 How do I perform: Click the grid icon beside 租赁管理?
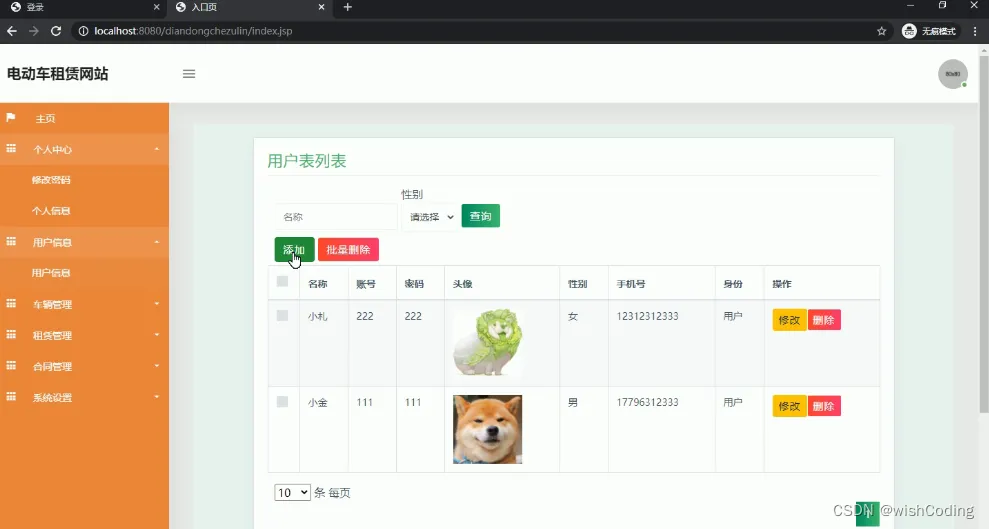coord(11,335)
